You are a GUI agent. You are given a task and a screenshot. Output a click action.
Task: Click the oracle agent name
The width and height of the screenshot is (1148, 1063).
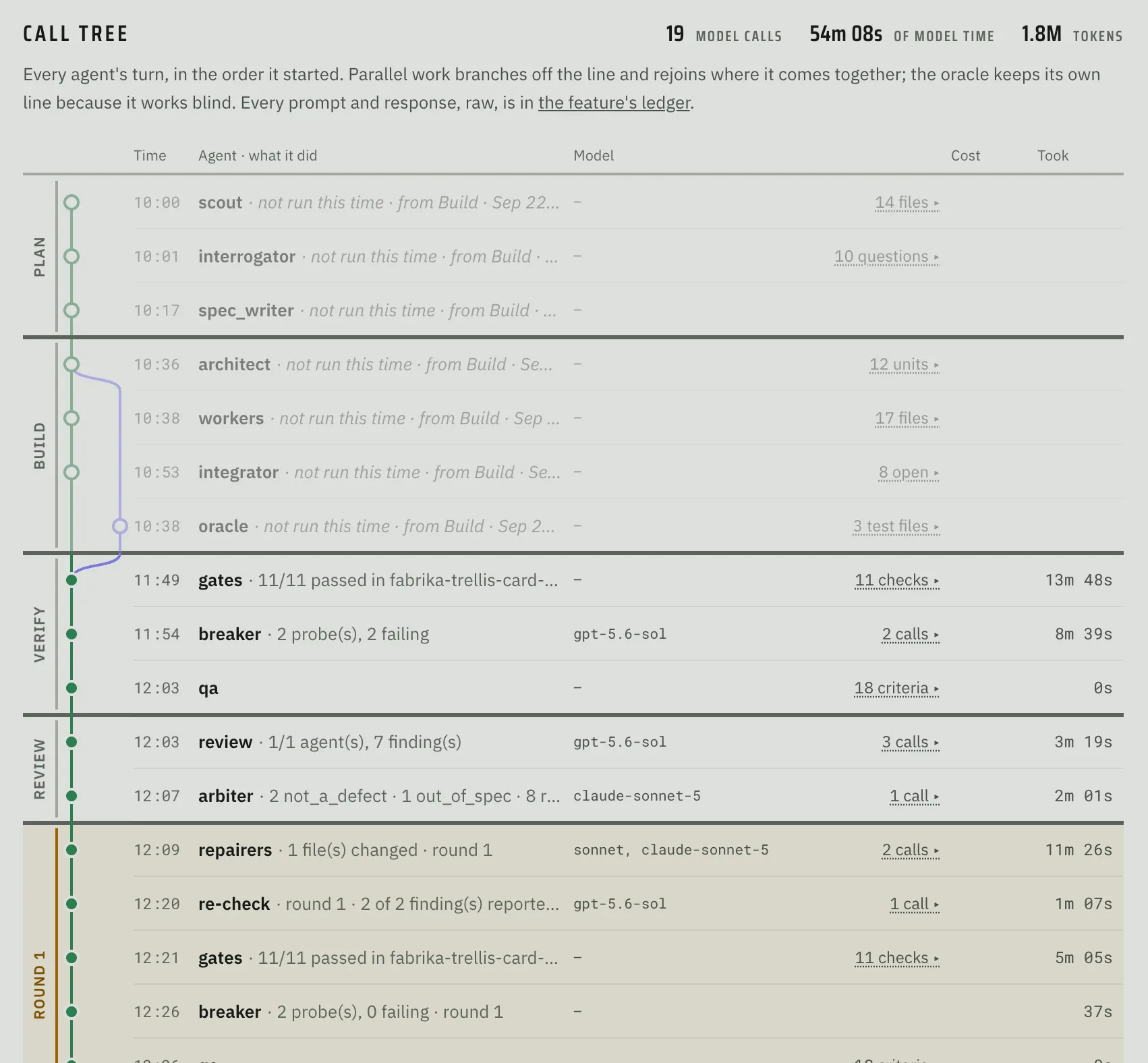[223, 526]
